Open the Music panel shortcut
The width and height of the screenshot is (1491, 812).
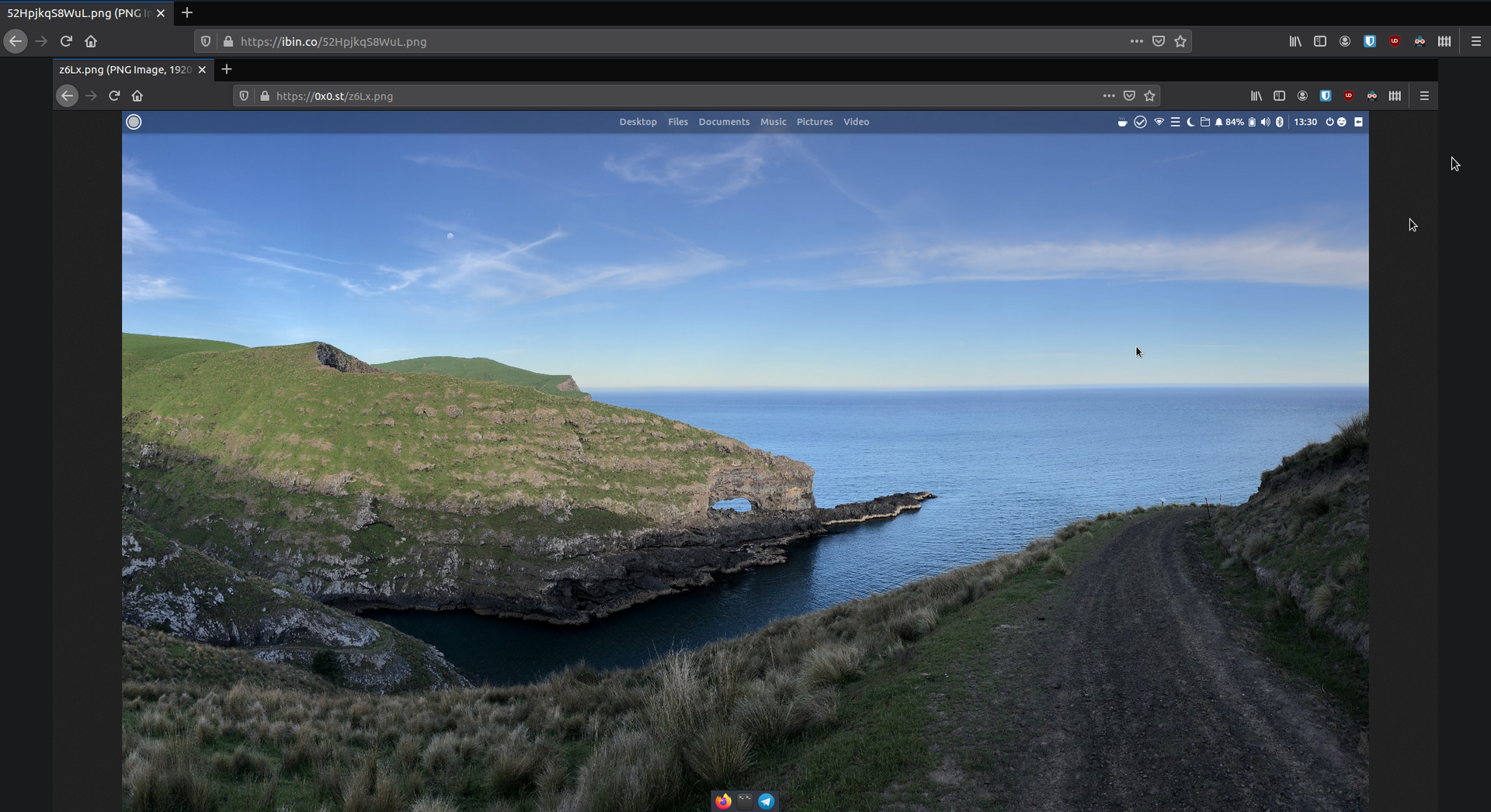(773, 122)
